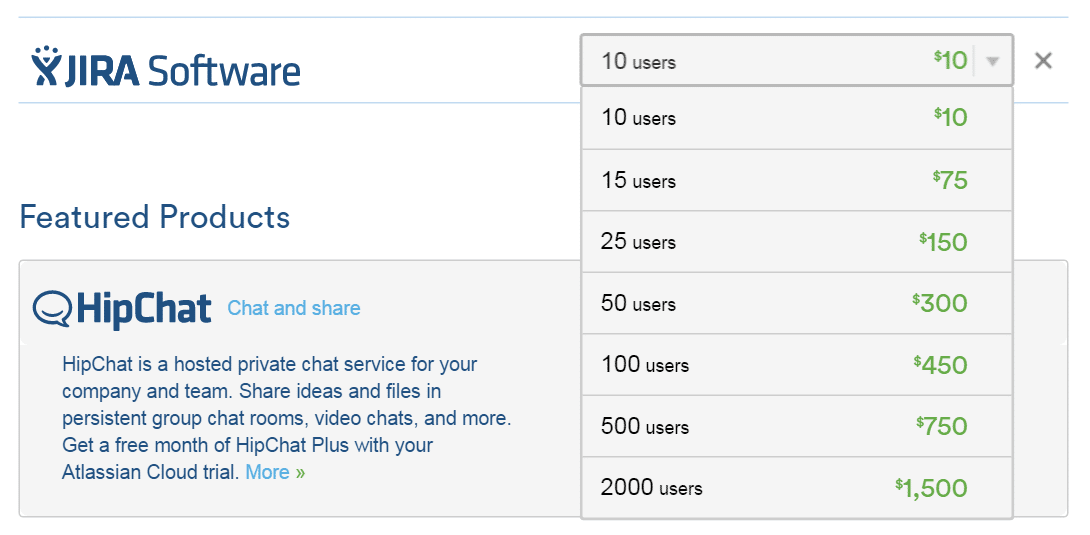The image size is (1090, 535).
Task: Pick the 500 users $750 option
Action: (797, 426)
